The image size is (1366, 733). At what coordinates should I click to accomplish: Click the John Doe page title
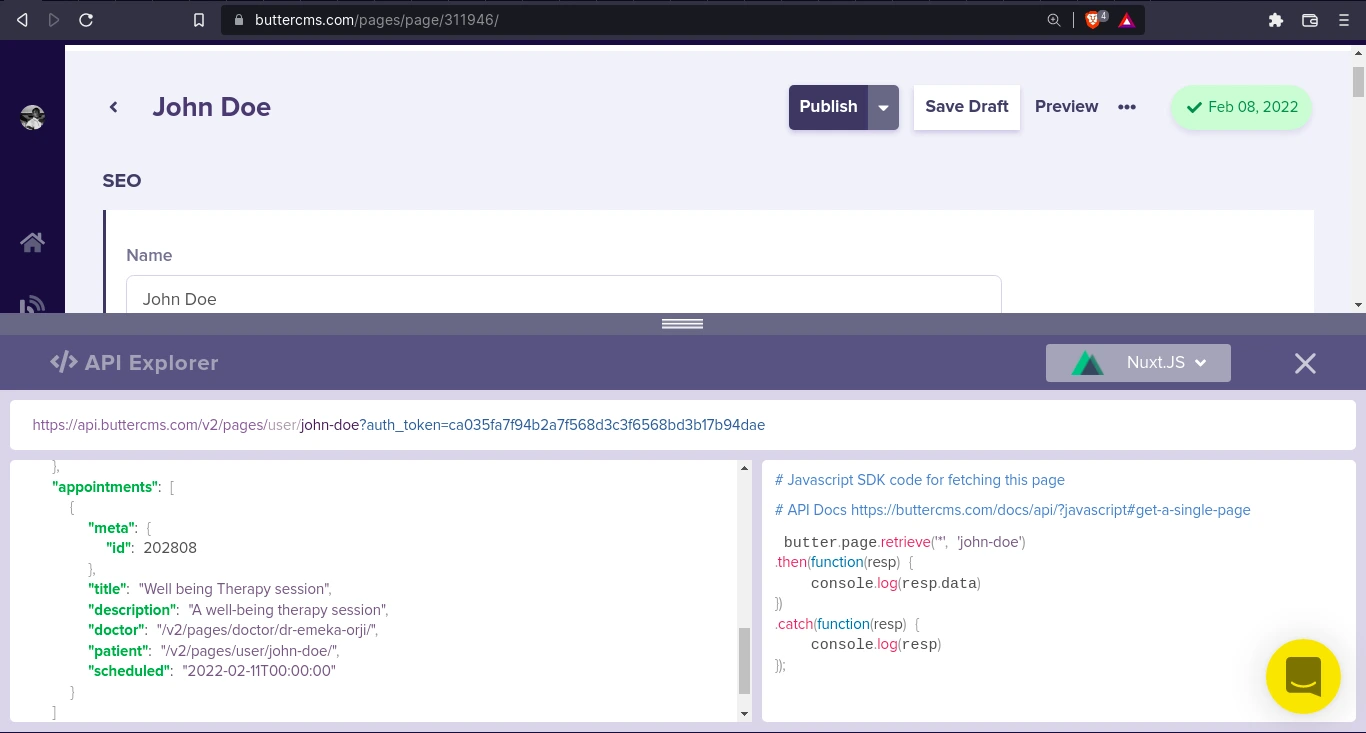click(x=211, y=107)
